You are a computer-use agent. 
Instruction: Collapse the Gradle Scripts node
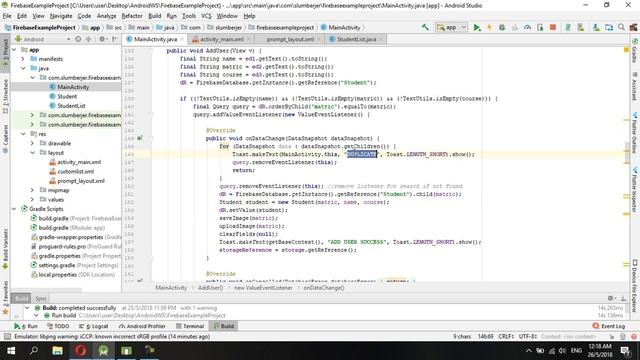click(x=14, y=209)
